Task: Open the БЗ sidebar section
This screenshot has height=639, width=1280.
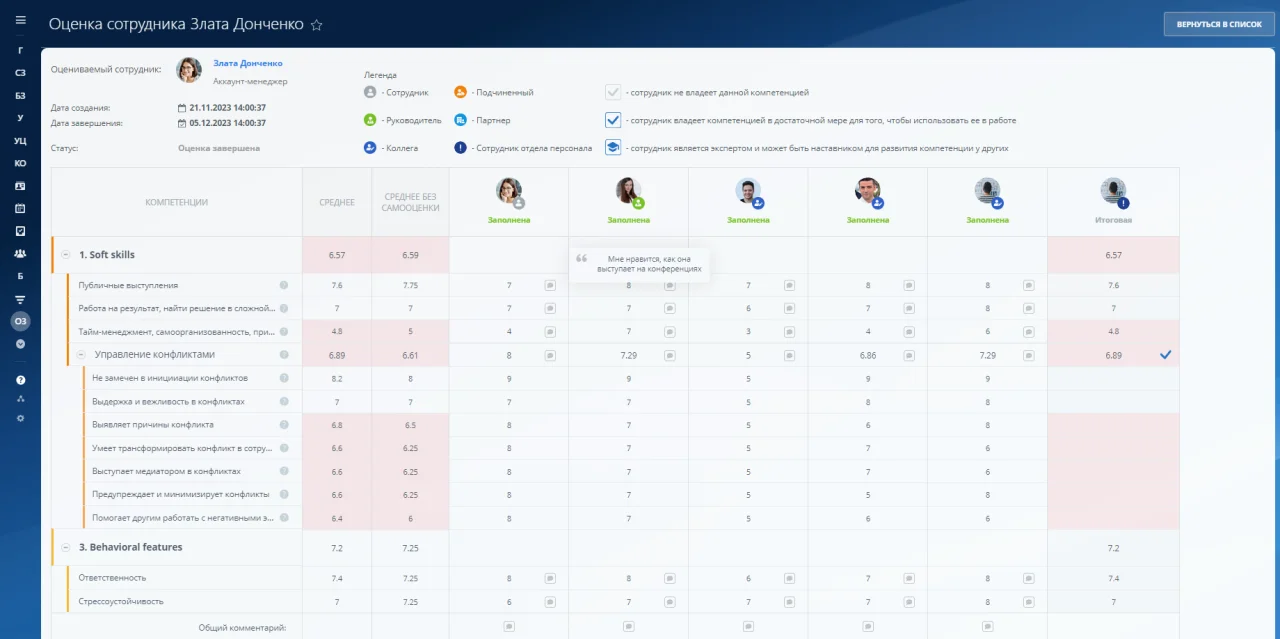Action: coord(20,95)
